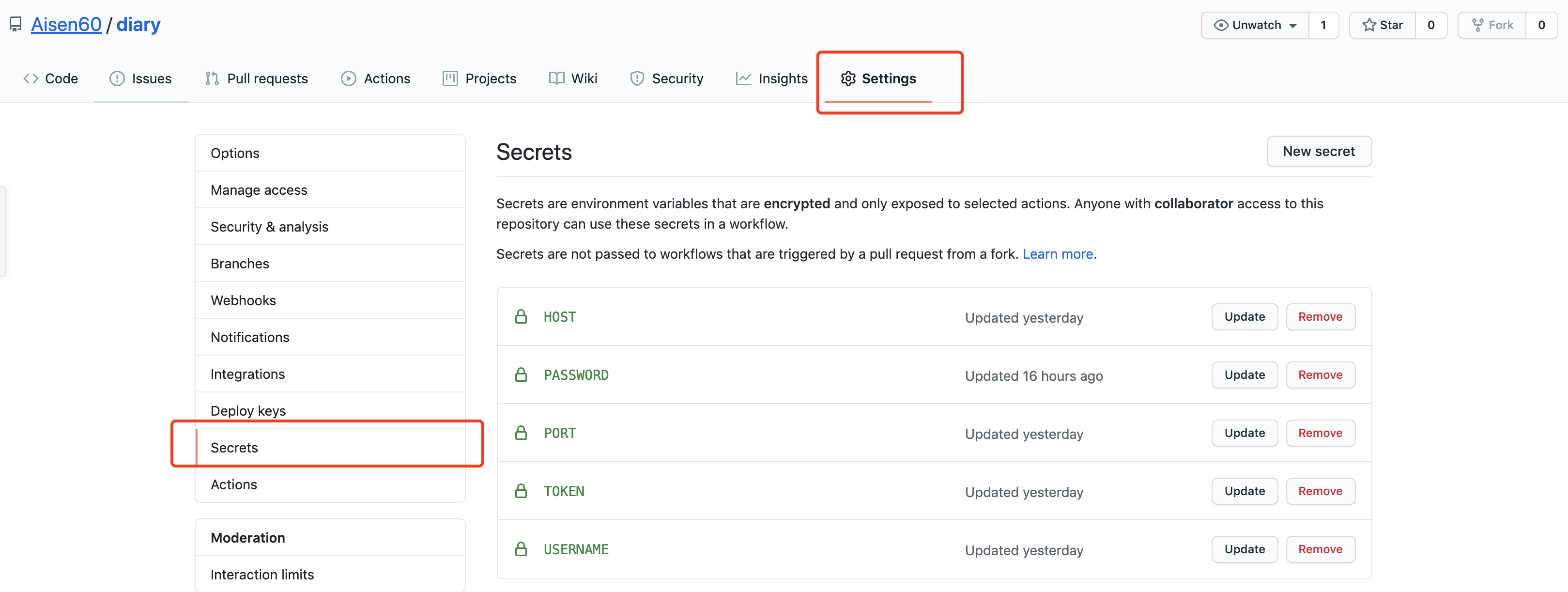Open the Actions tab in top navigation
The height and width of the screenshot is (592, 1568).
click(x=376, y=78)
